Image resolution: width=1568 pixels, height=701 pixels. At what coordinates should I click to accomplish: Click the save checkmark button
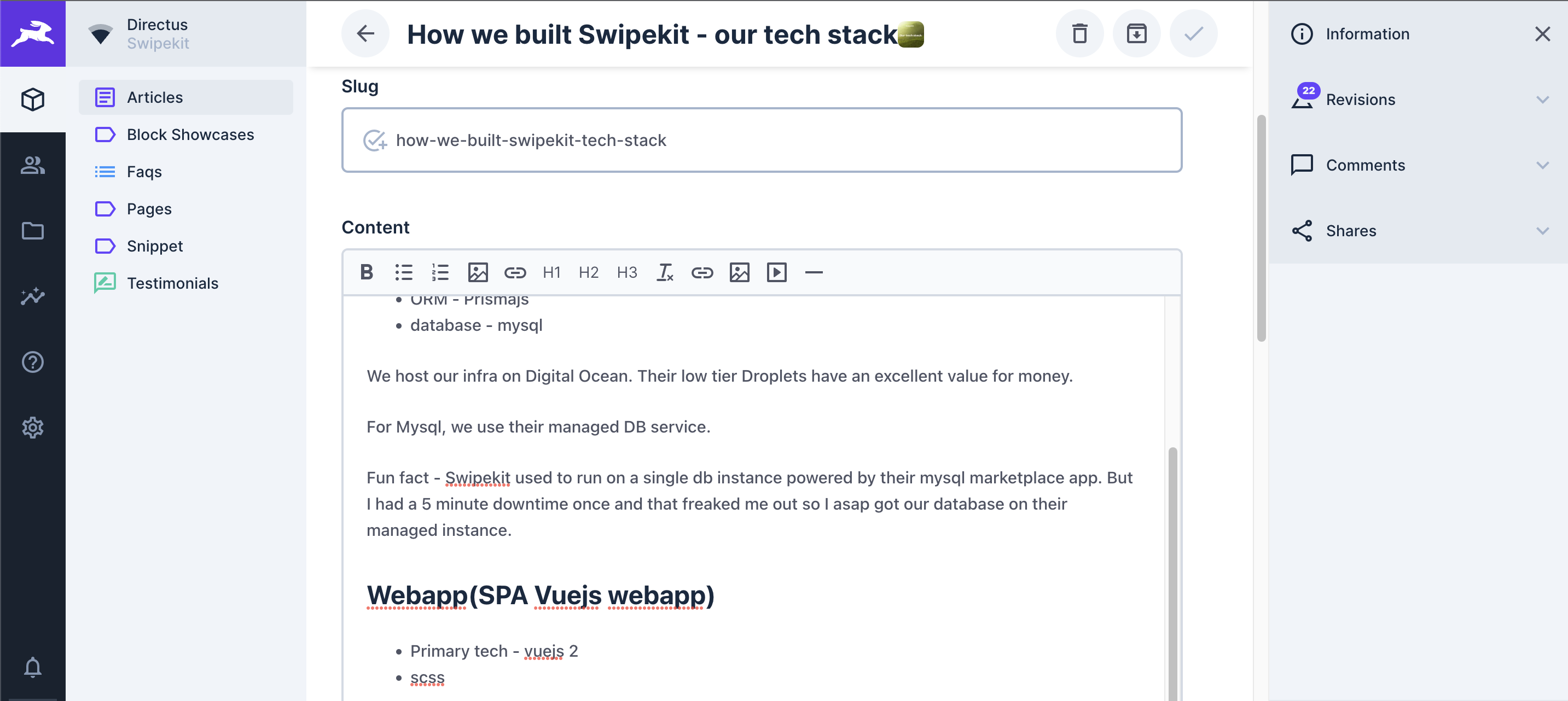[1194, 33]
